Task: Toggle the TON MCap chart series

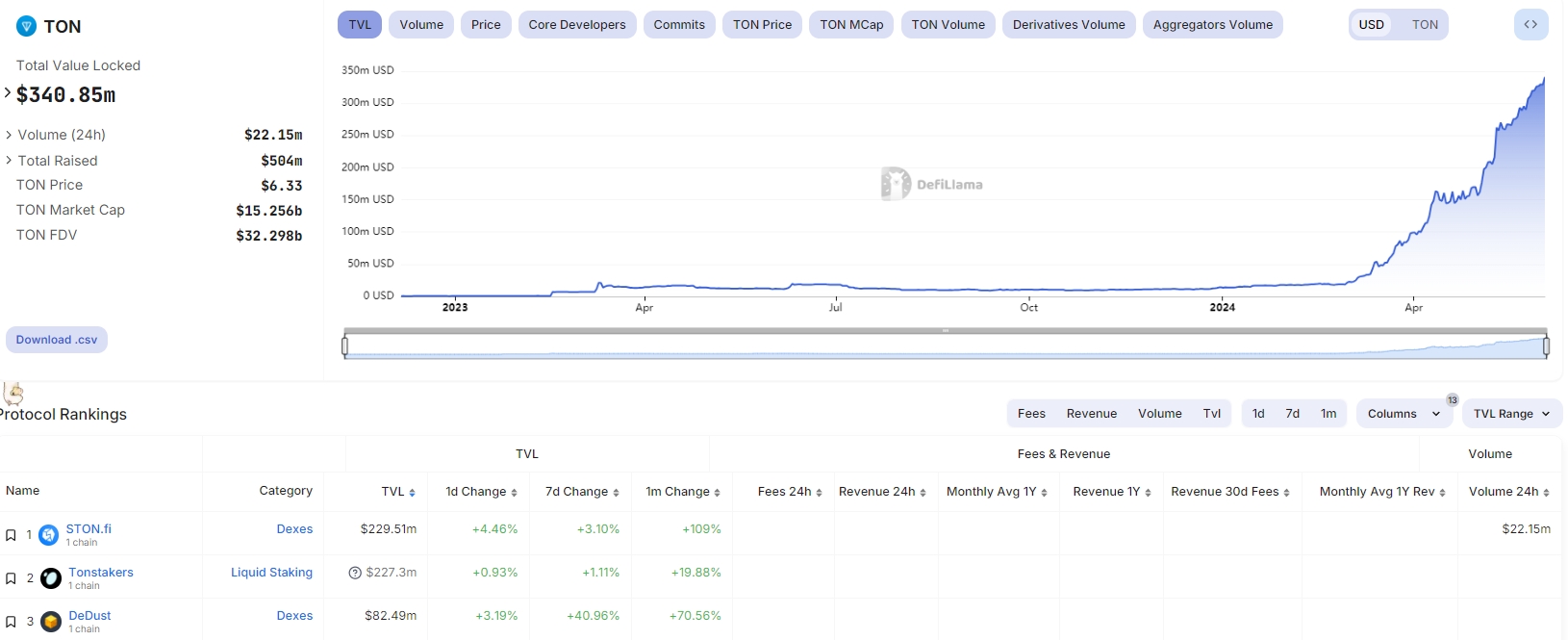Action: click(x=851, y=25)
